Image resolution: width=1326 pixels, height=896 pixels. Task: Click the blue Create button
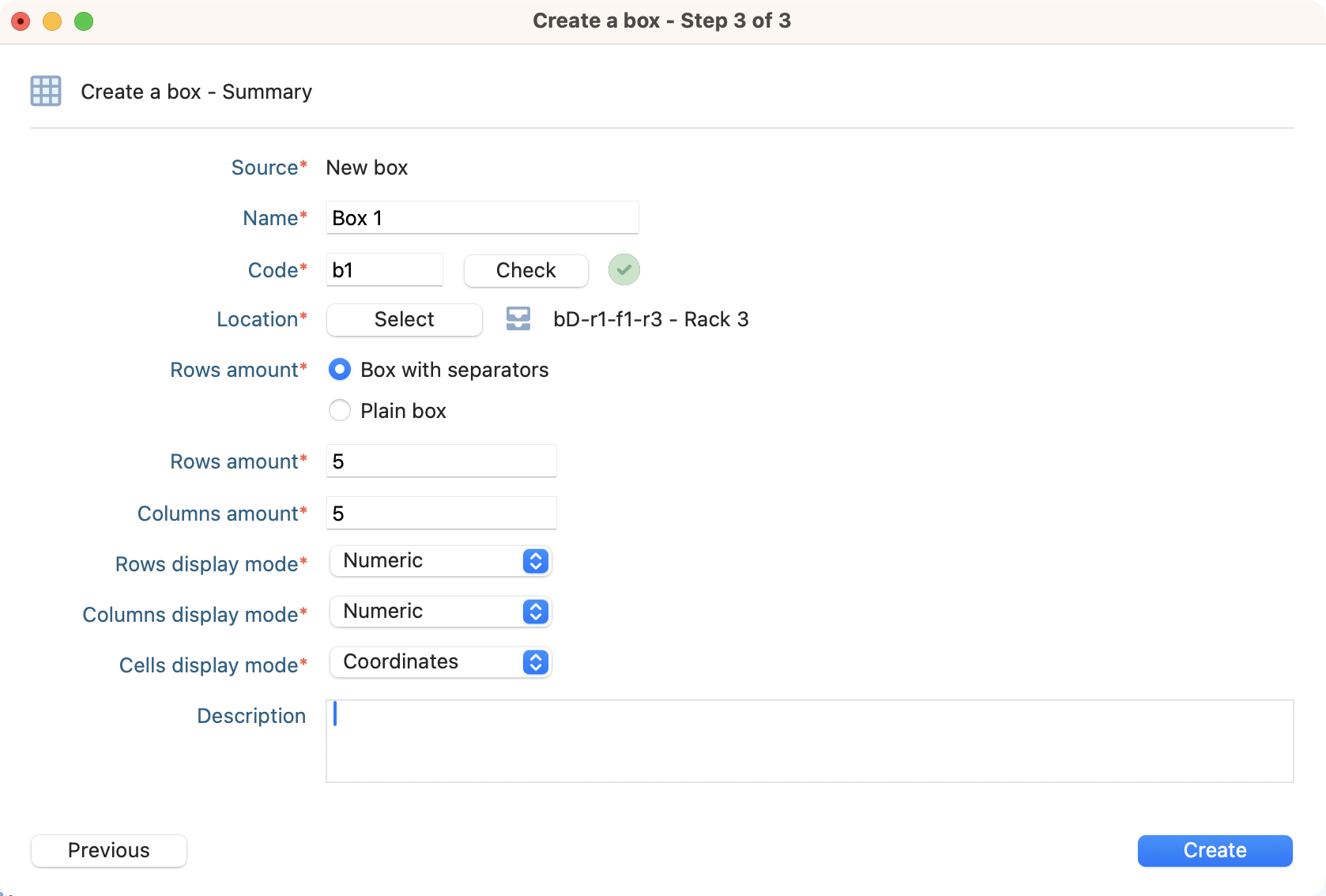coord(1215,850)
